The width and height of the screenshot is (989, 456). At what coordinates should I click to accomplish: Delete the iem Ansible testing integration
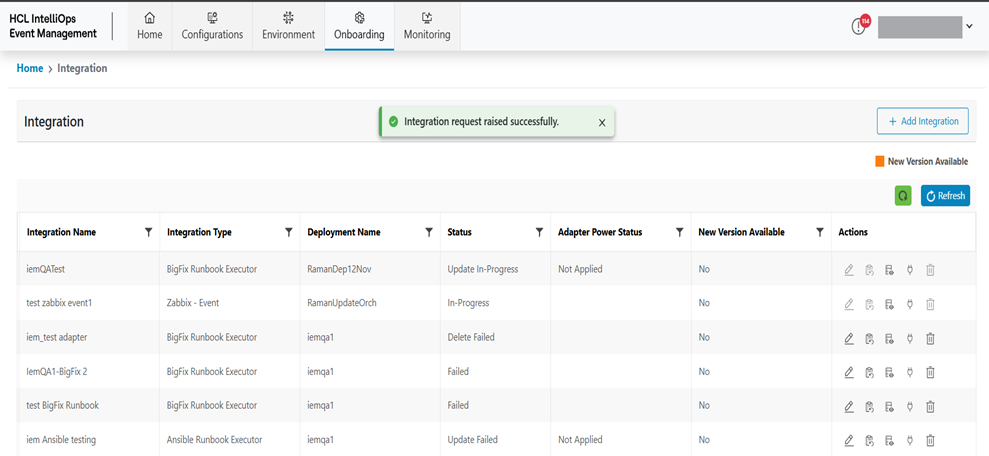coord(930,440)
